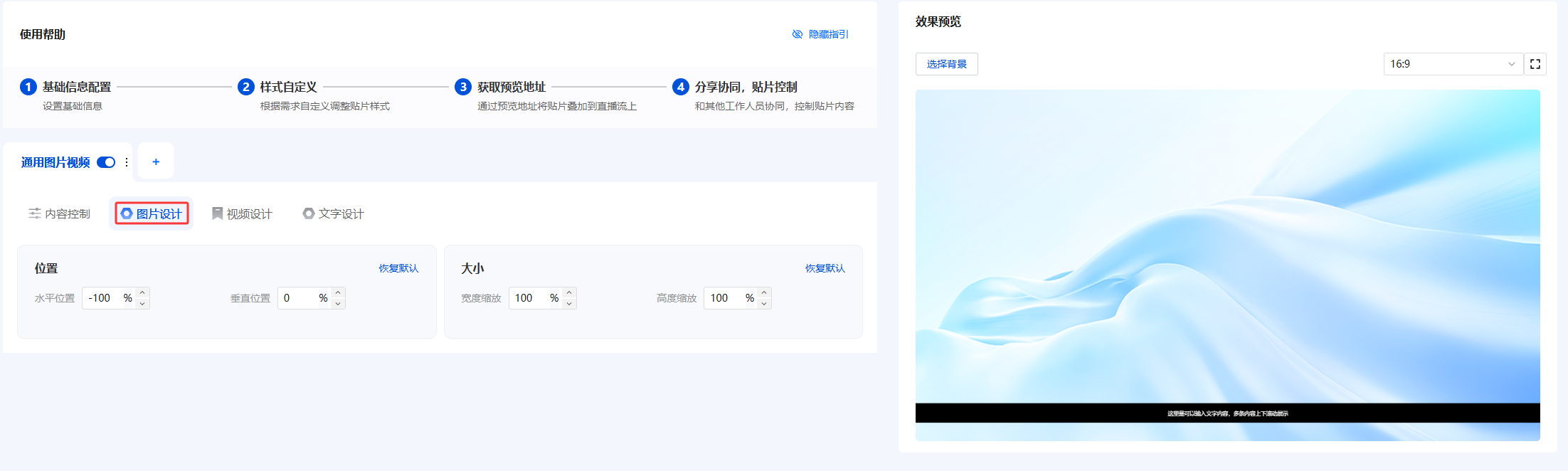
Task: Switch to 视频设计 tab
Action: coord(242,213)
